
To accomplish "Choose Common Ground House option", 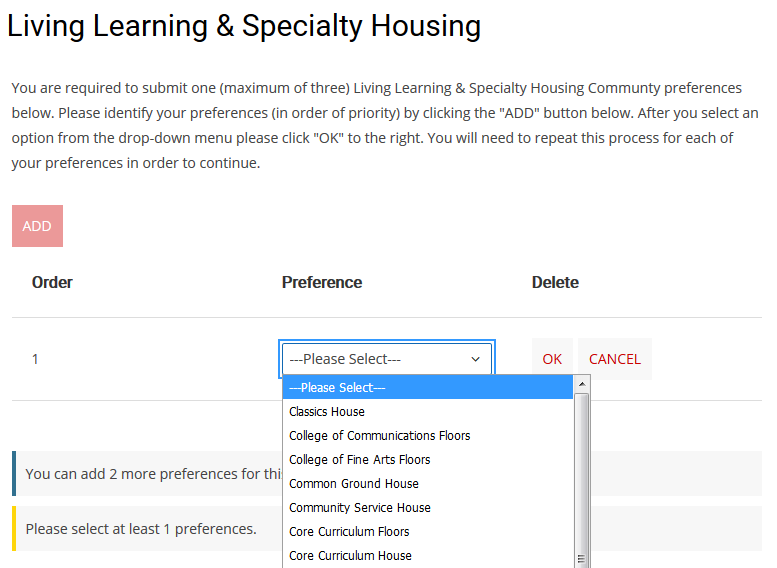I will click(x=354, y=484).
